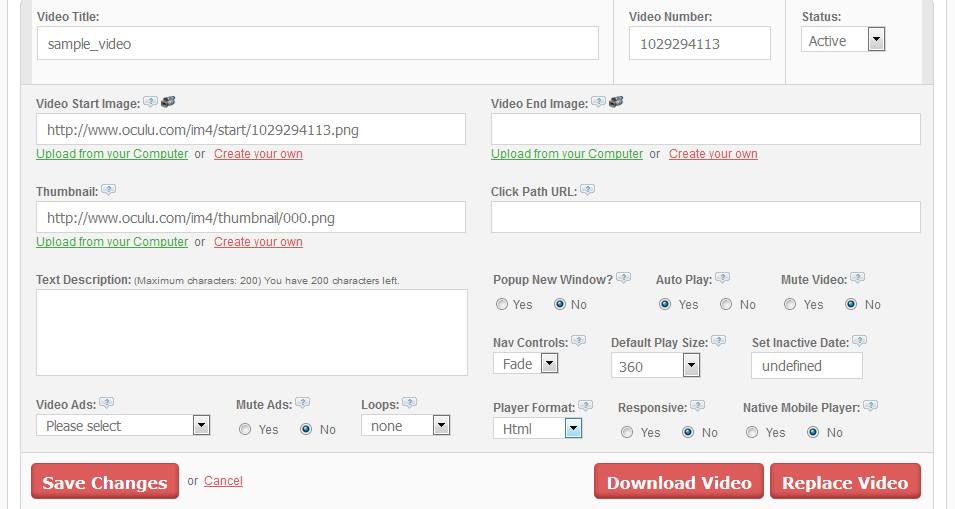Click camera icon next to Video Start Image
955x509 pixels.
[x=168, y=102]
